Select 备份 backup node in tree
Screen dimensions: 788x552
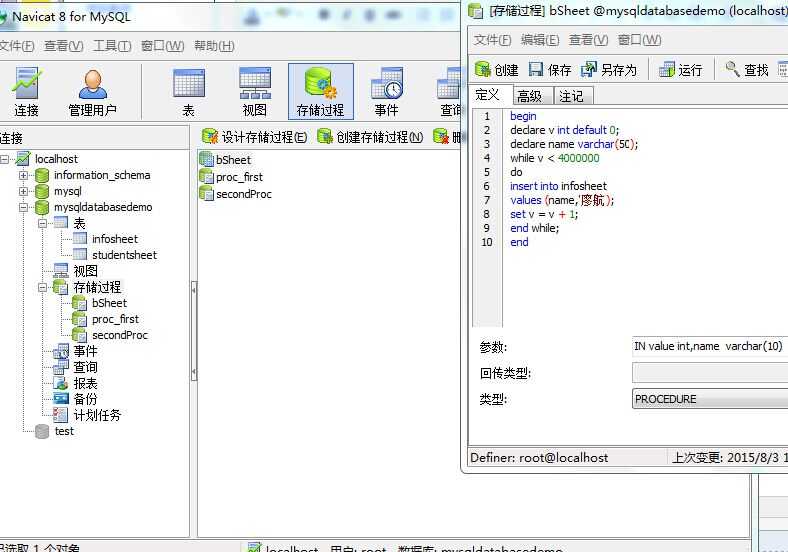click(85, 399)
